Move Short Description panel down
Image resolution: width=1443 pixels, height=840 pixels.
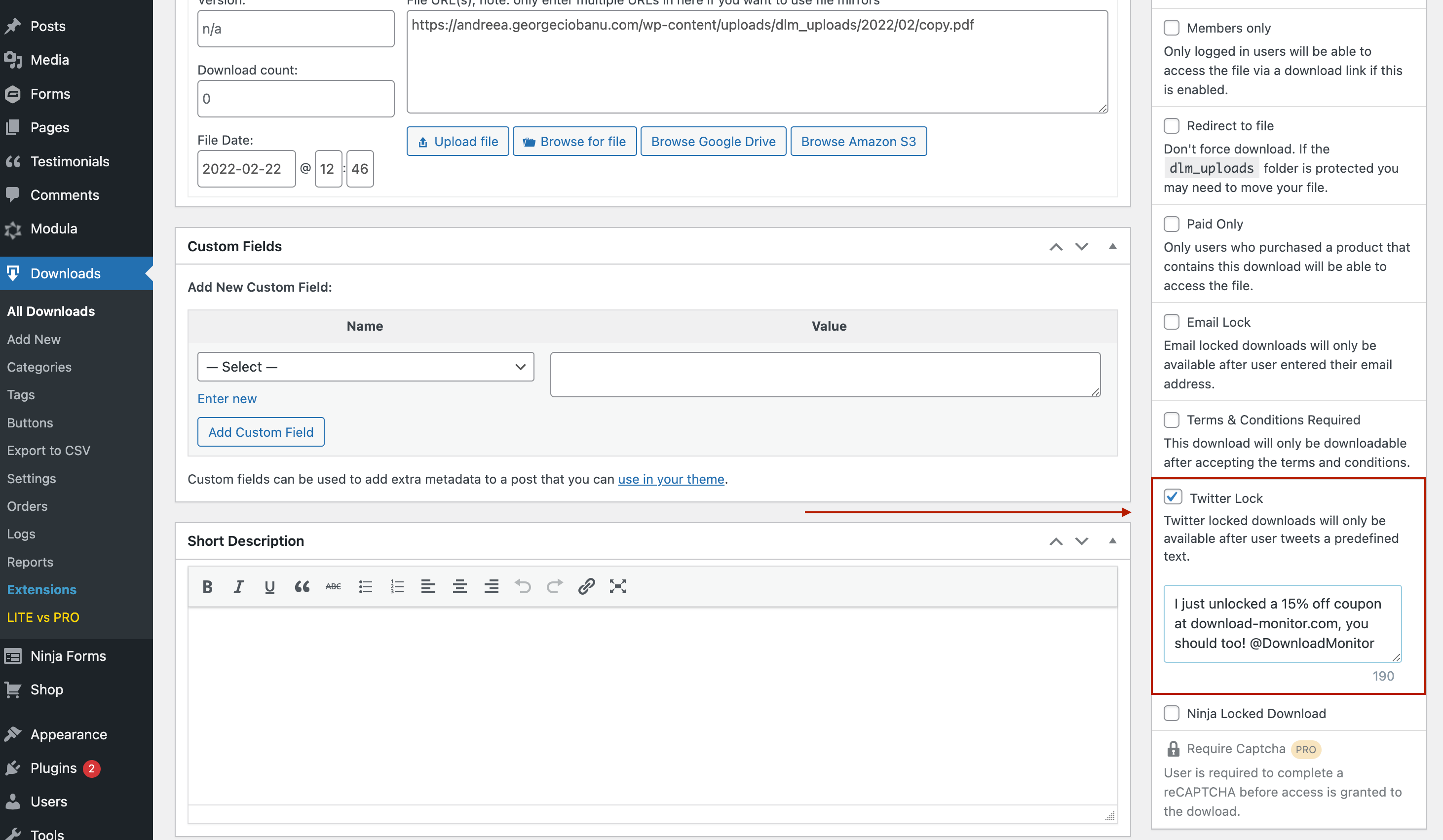click(1081, 541)
